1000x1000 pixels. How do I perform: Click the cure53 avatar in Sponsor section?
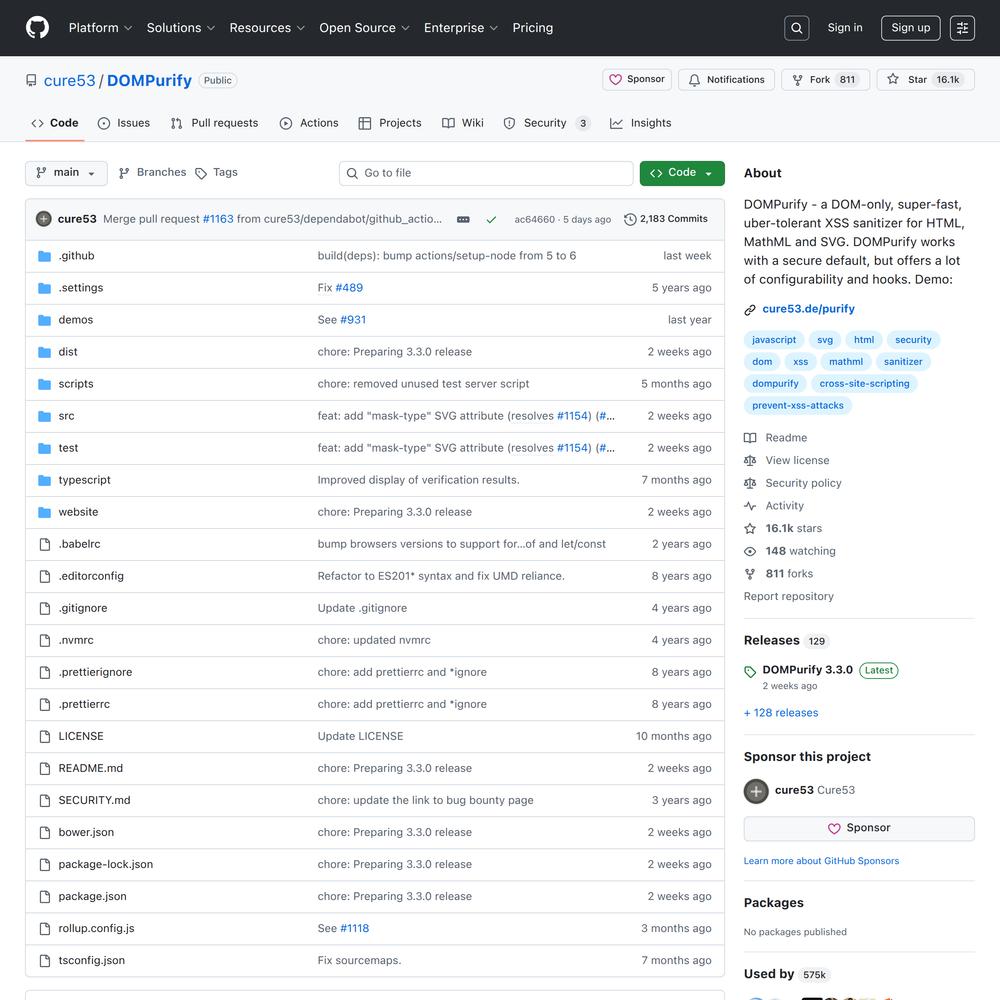(756, 791)
